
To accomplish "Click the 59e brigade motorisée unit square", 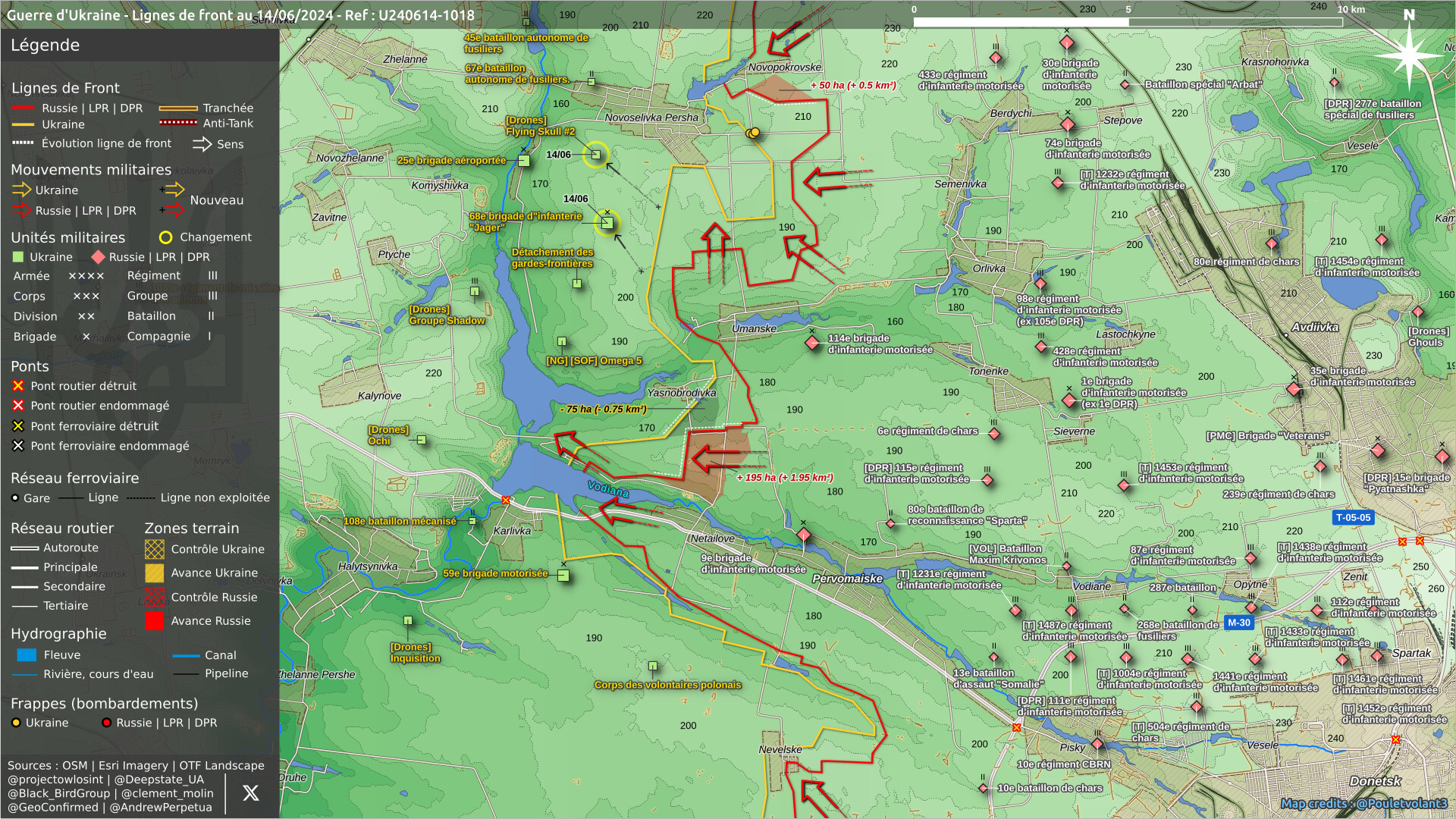I will pyautogui.click(x=563, y=575).
